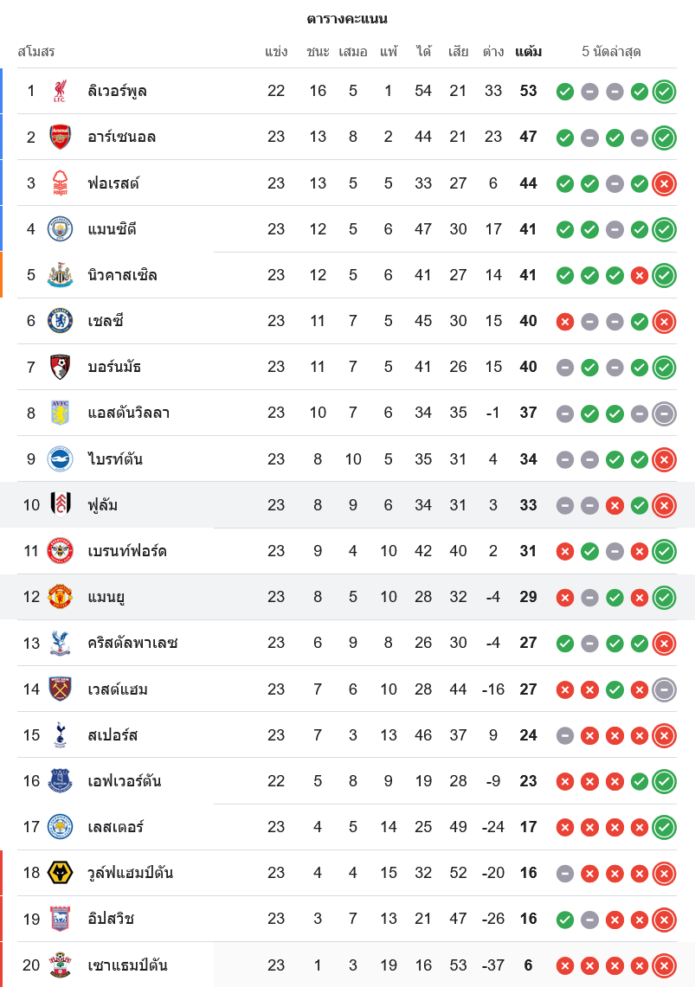Click Liverpool's latest match win indicator
The image size is (695, 1000).
point(663,91)
